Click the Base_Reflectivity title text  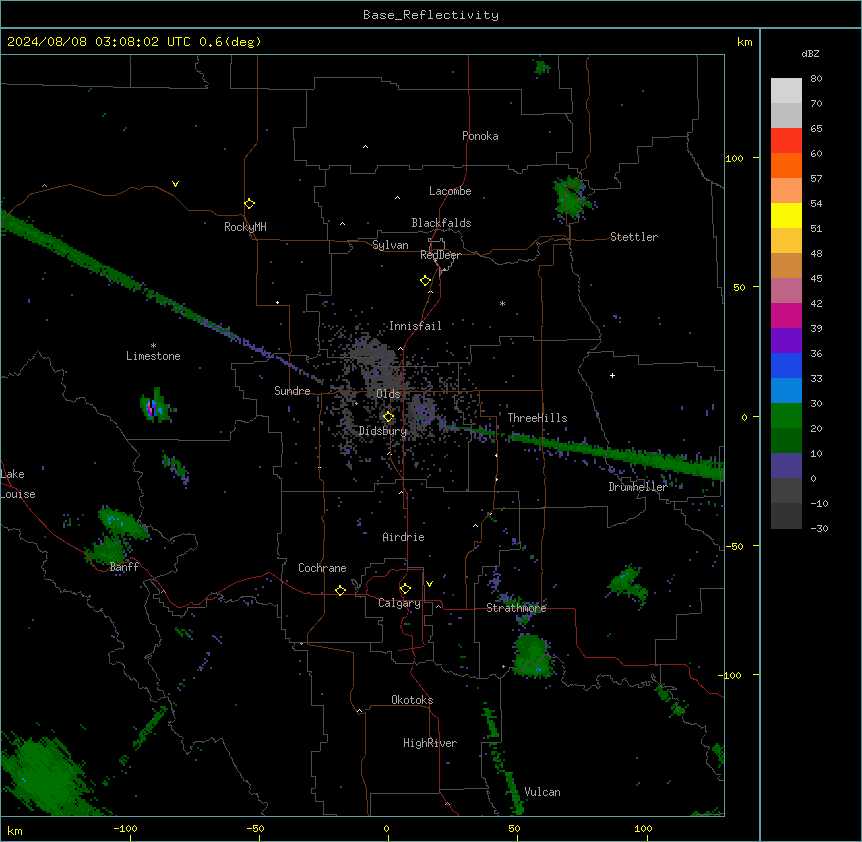tap(431, 15)
